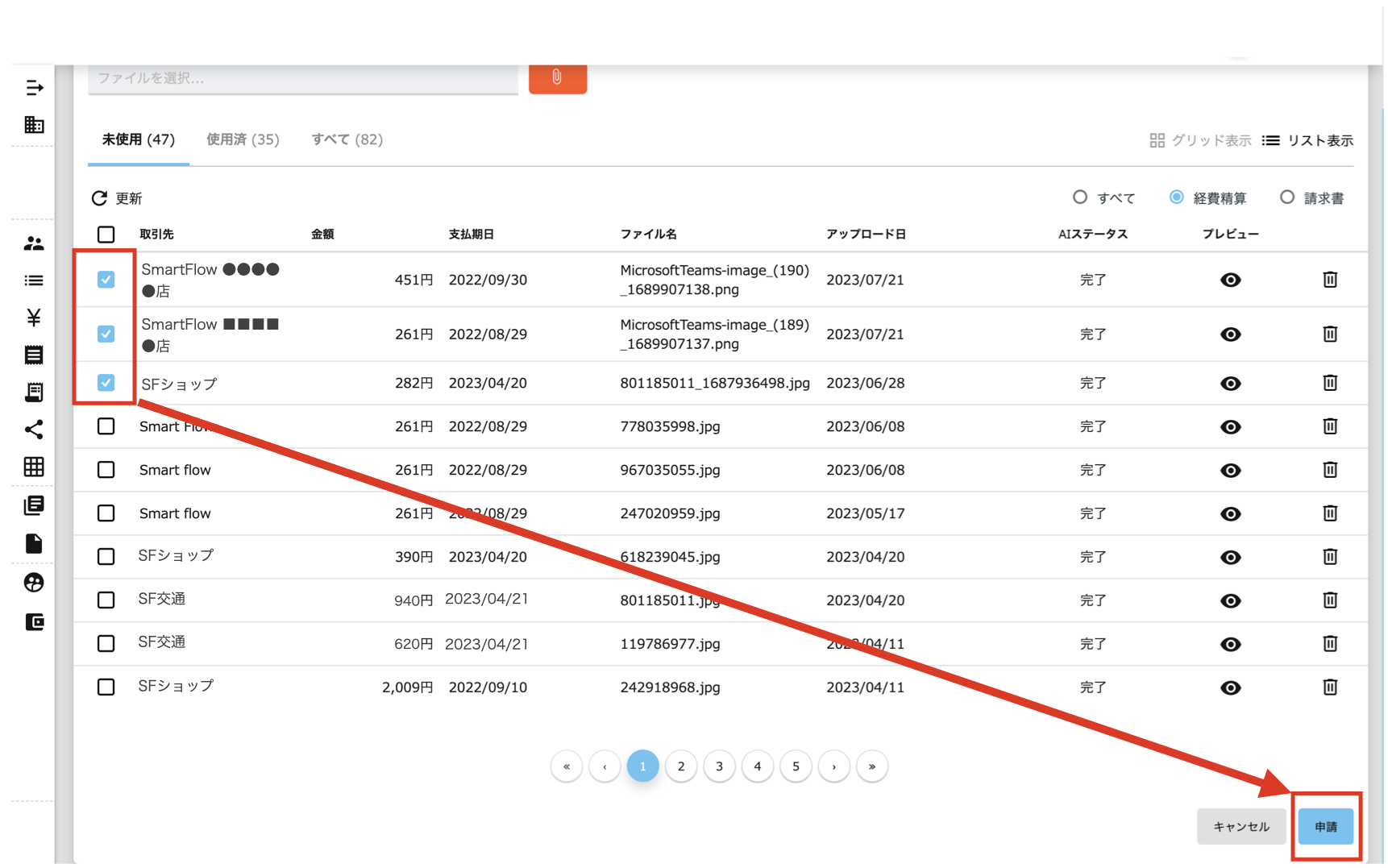The image size is (1388, 868).
Task: Click the paperclip attach file button
Action: point(557,78)
